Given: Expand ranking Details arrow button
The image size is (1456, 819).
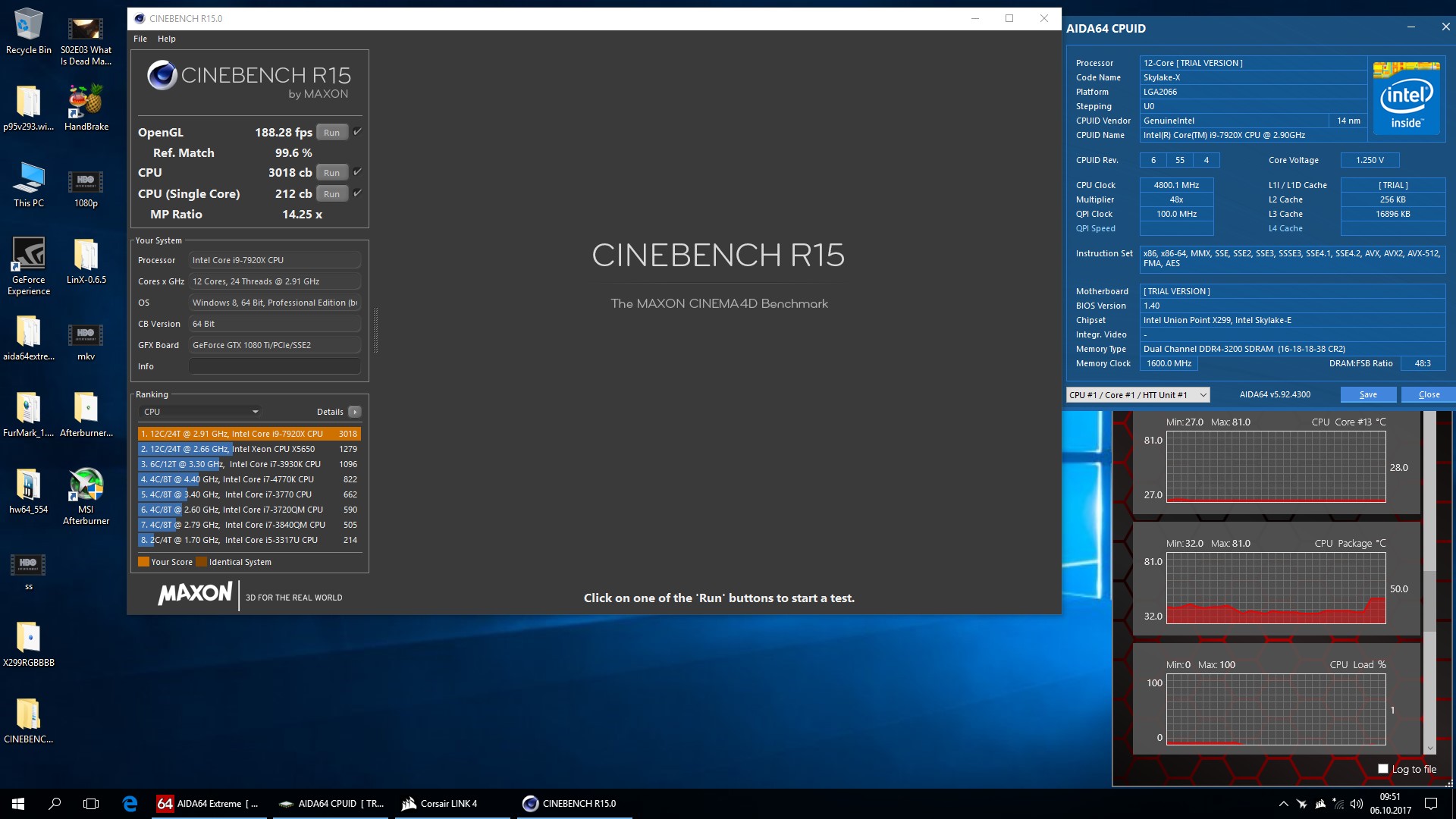Looking at the screenshot, I should click(x=354, y=412).
